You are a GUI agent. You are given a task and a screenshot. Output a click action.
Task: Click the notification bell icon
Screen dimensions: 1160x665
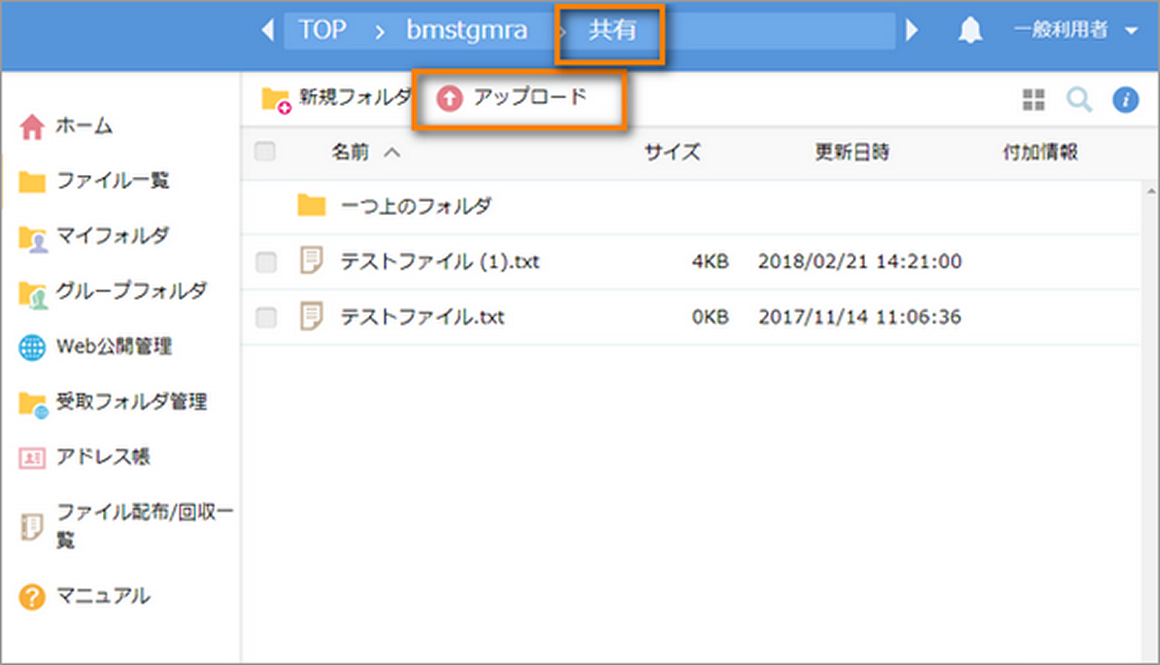point(969,30)
